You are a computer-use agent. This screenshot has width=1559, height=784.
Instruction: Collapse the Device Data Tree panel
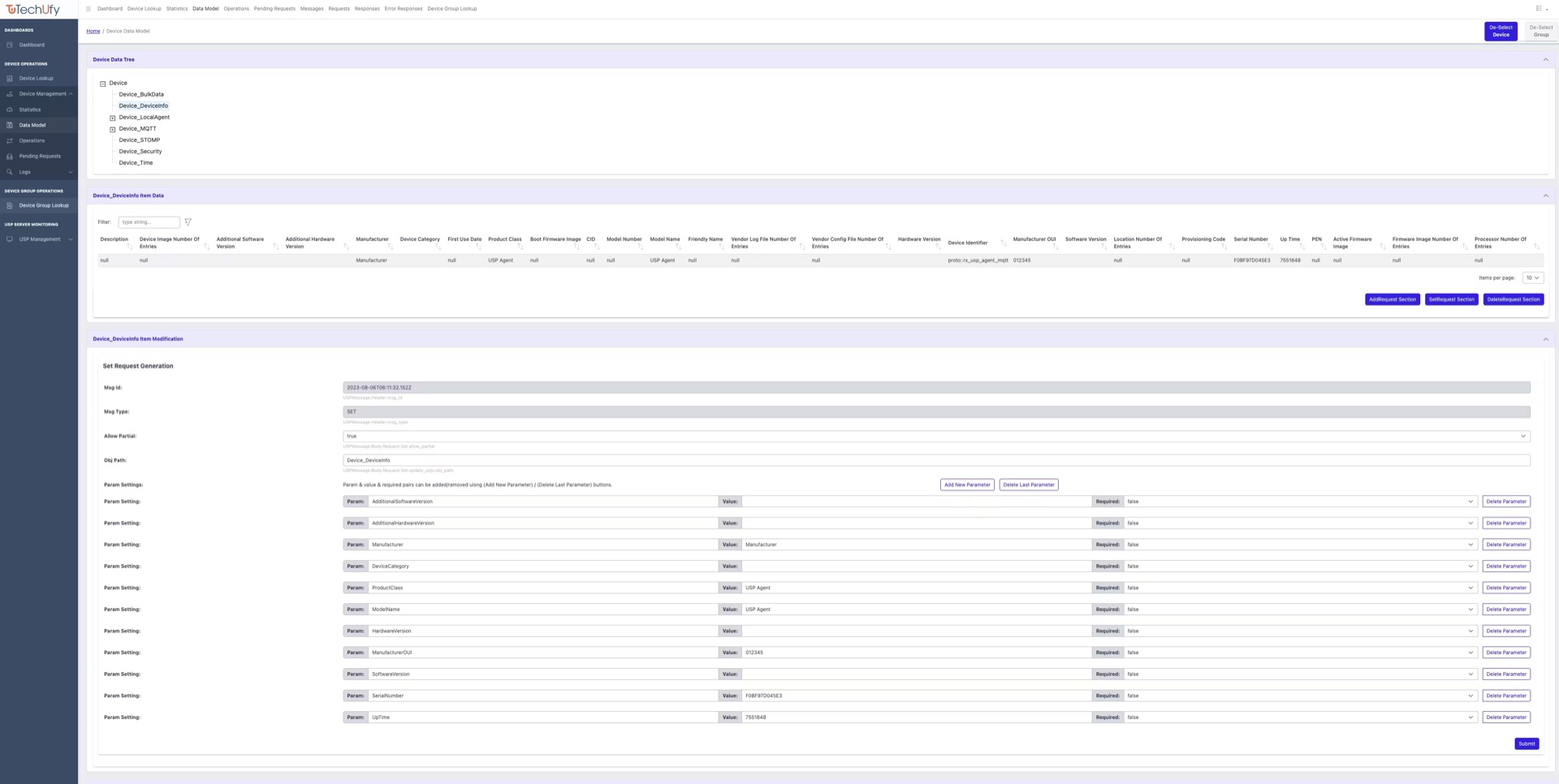(1545, 59)
